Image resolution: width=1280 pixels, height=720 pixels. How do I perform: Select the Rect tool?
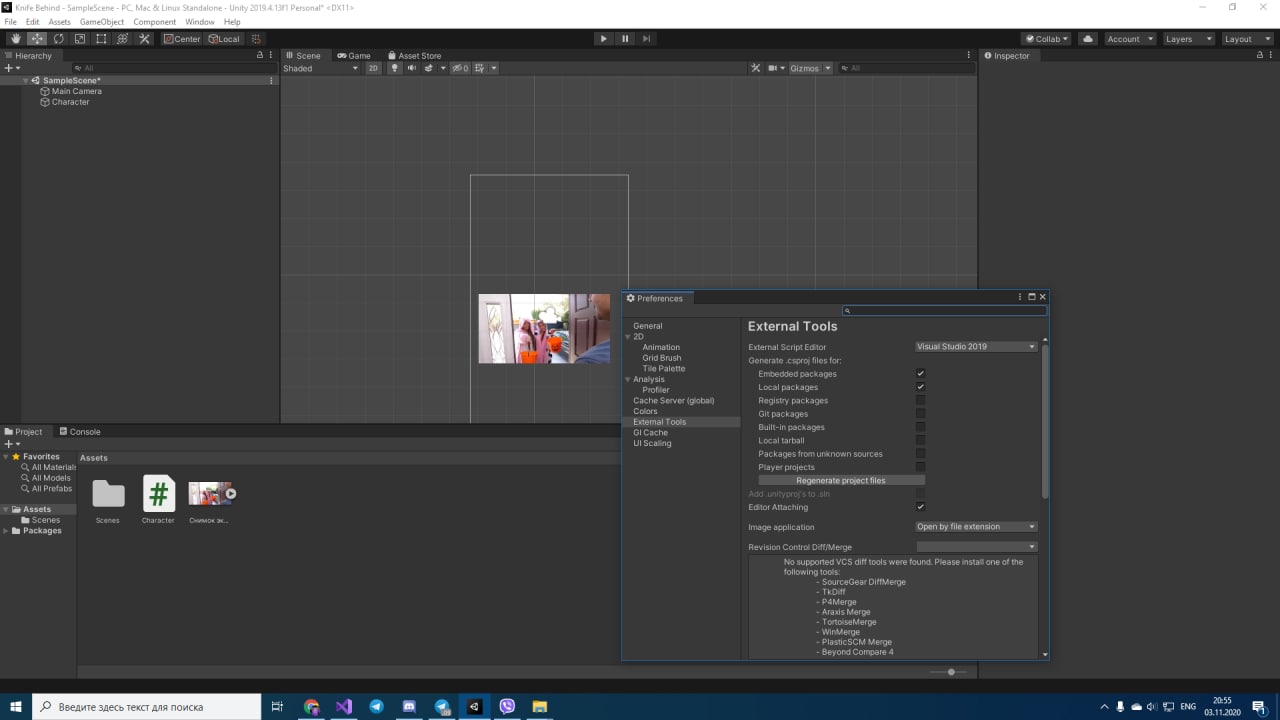pyautogui.click(x=101, y=39)
